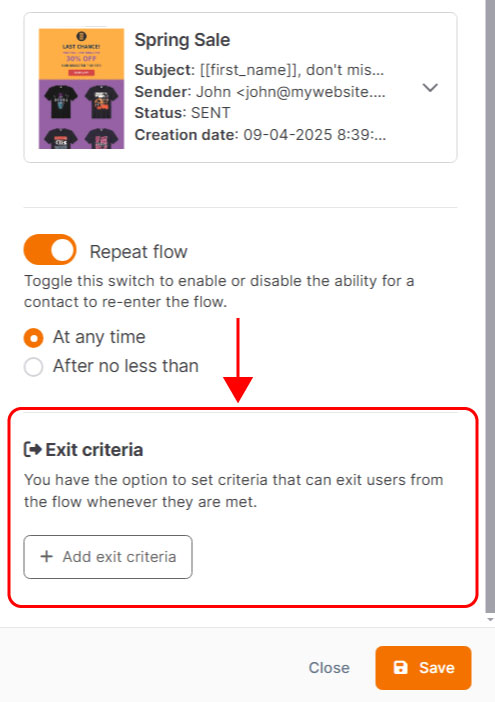Screen dimensions: 495x702
Task: Click the Close link
Action: pyautogui.click(x=329, y=668)
